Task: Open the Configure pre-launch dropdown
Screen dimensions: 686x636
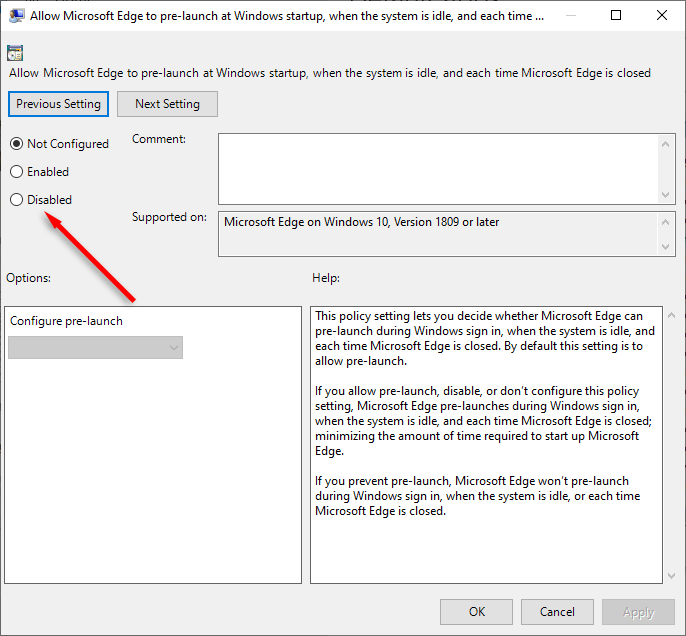Action: point(95,348)
